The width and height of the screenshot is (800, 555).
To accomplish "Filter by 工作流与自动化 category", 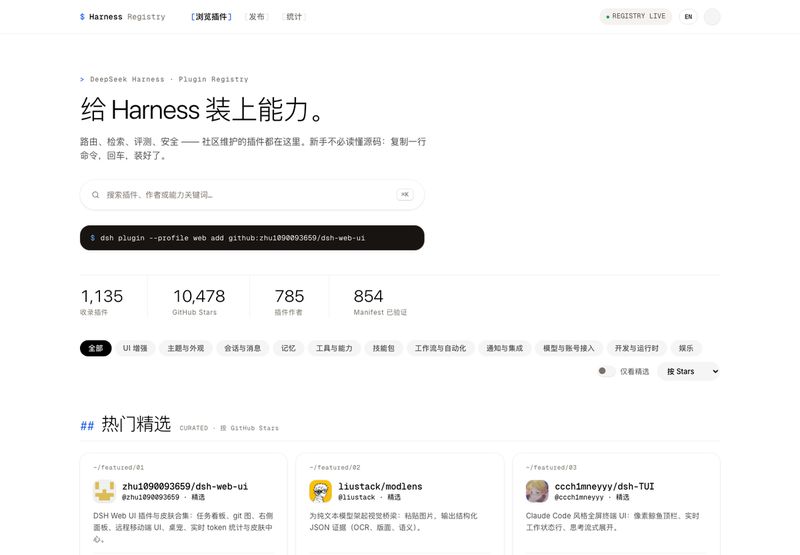I will tap(440, 348).
